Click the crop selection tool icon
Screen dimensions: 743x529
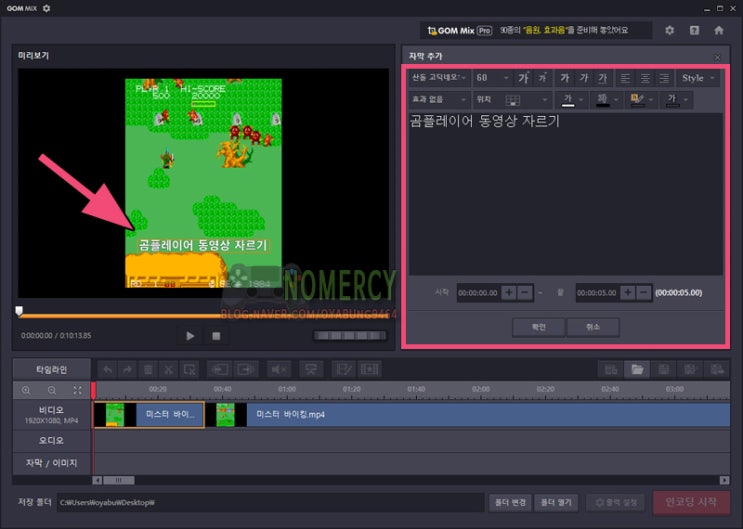[x=190, y=370]
